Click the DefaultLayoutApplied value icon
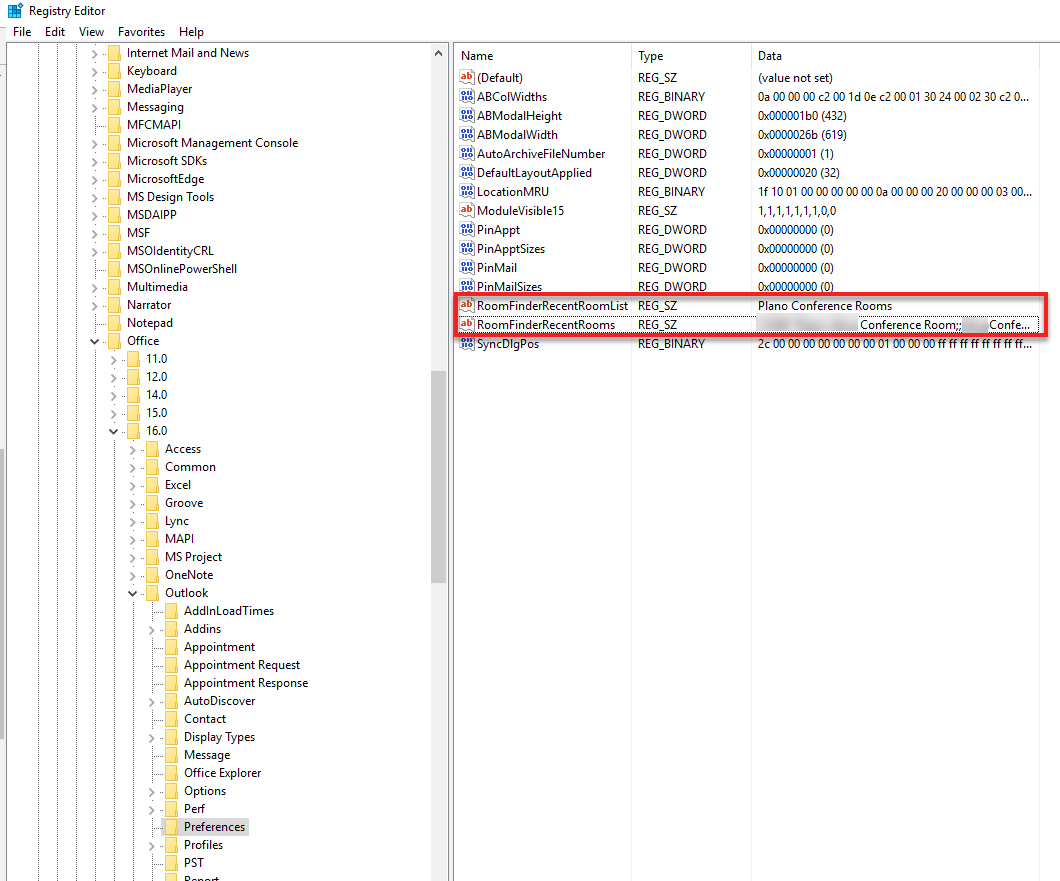1060x881 pixels. point(466,172)
